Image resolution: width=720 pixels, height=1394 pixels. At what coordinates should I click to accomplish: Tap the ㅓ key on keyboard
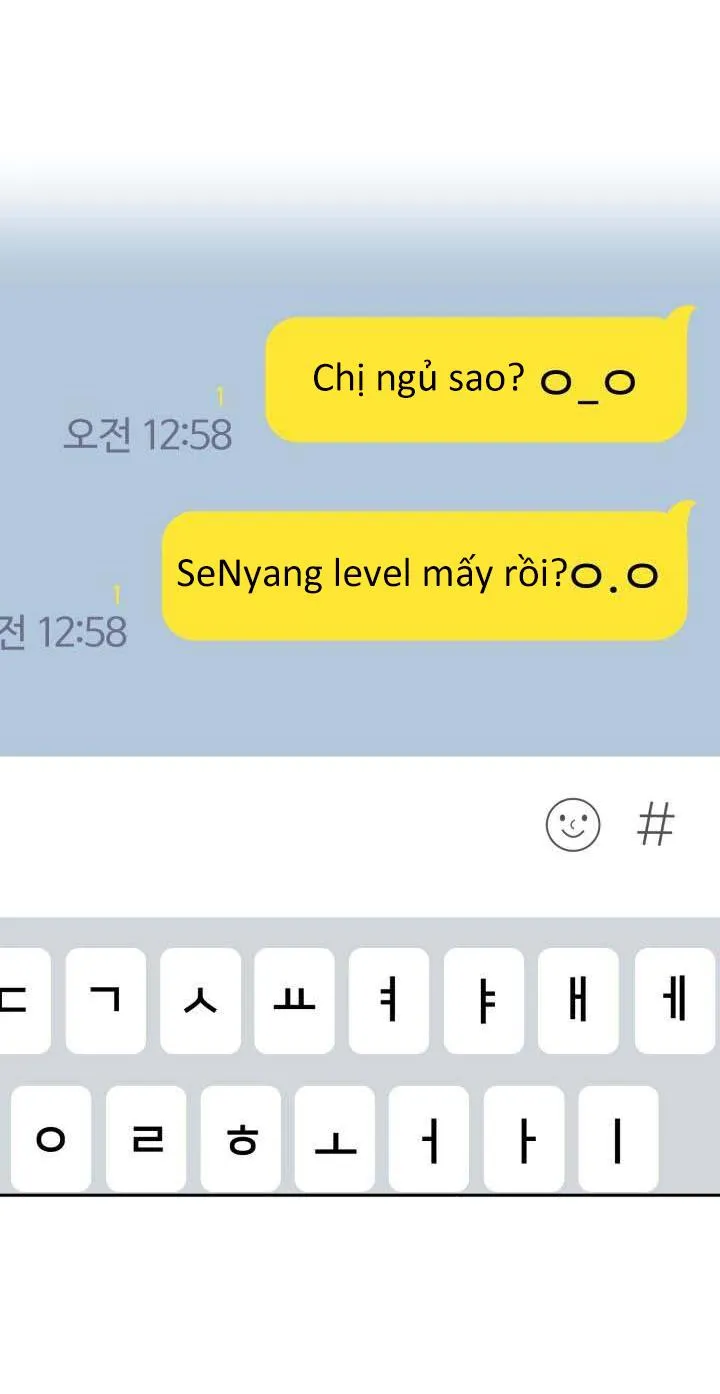[x=429, y=1139]
